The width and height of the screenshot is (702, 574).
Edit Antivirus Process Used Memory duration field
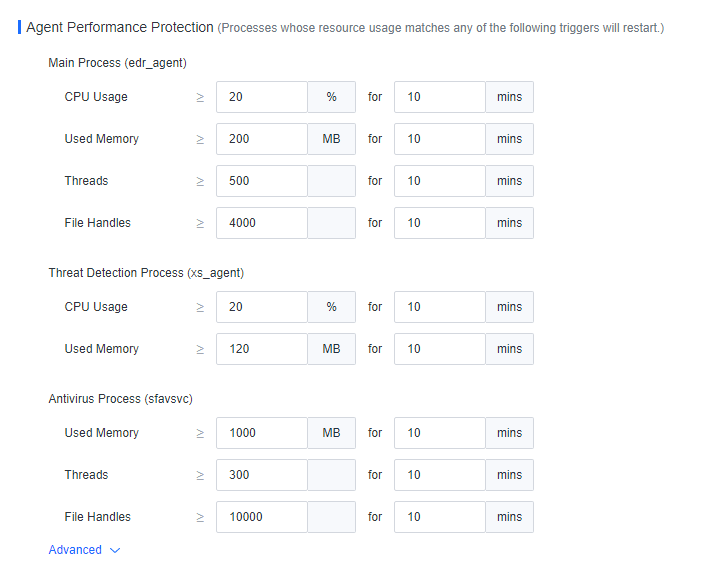point(439,433)
